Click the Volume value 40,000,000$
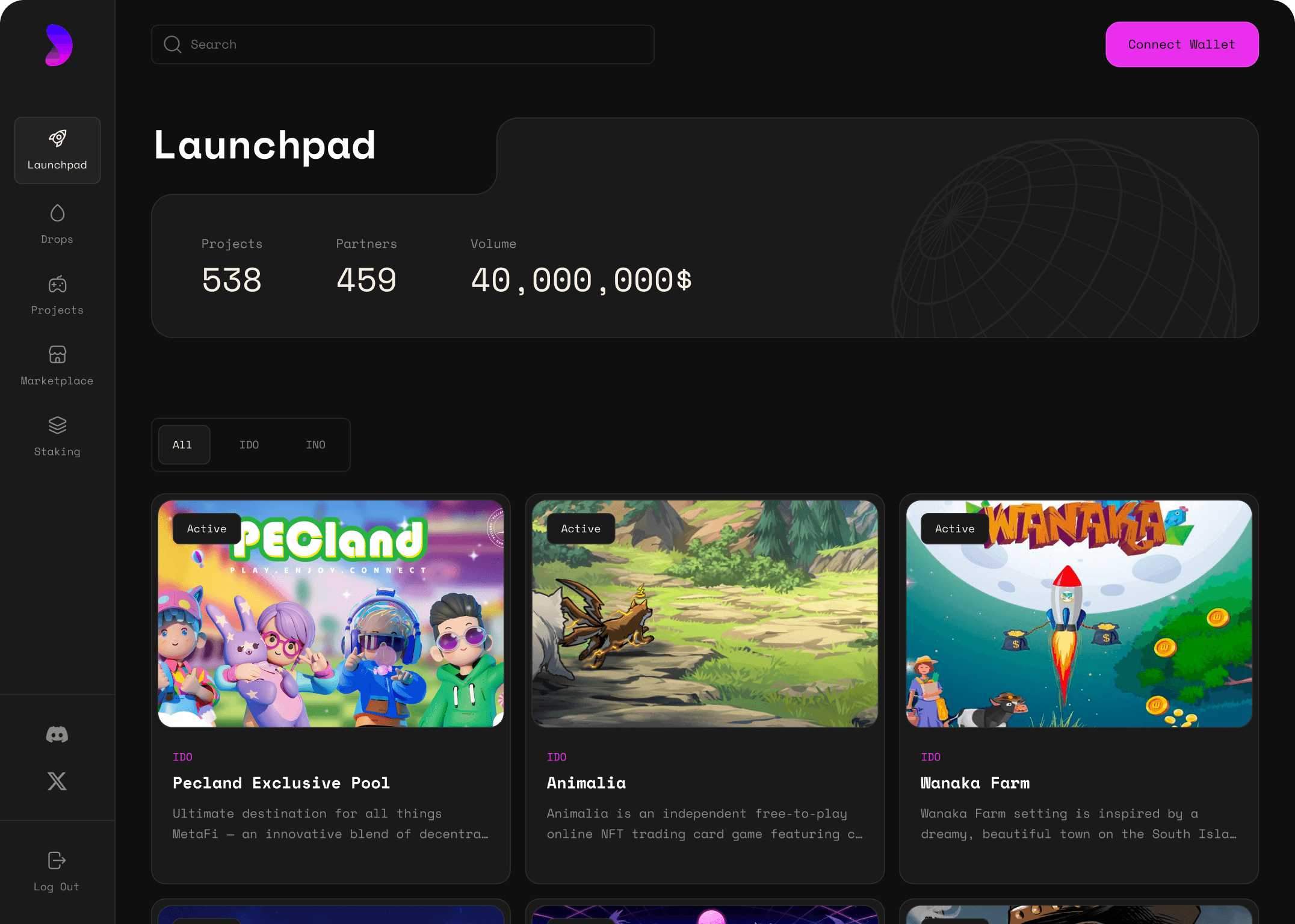This screenshot has width=1295, height=924. [x=581, y=280]
